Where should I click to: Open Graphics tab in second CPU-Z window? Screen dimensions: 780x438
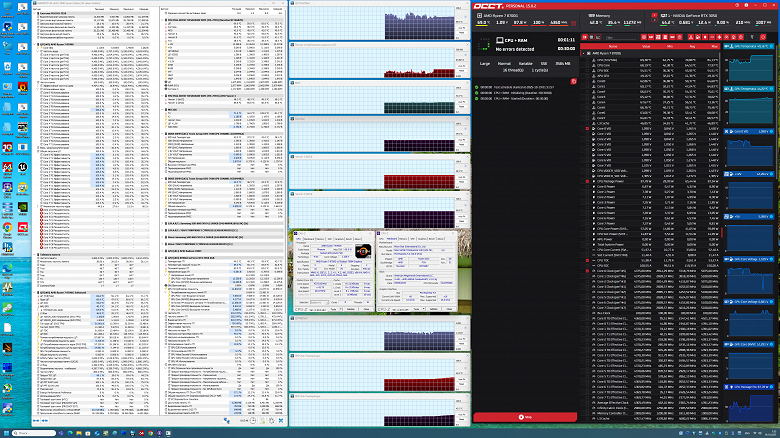[x=422, y=239]
